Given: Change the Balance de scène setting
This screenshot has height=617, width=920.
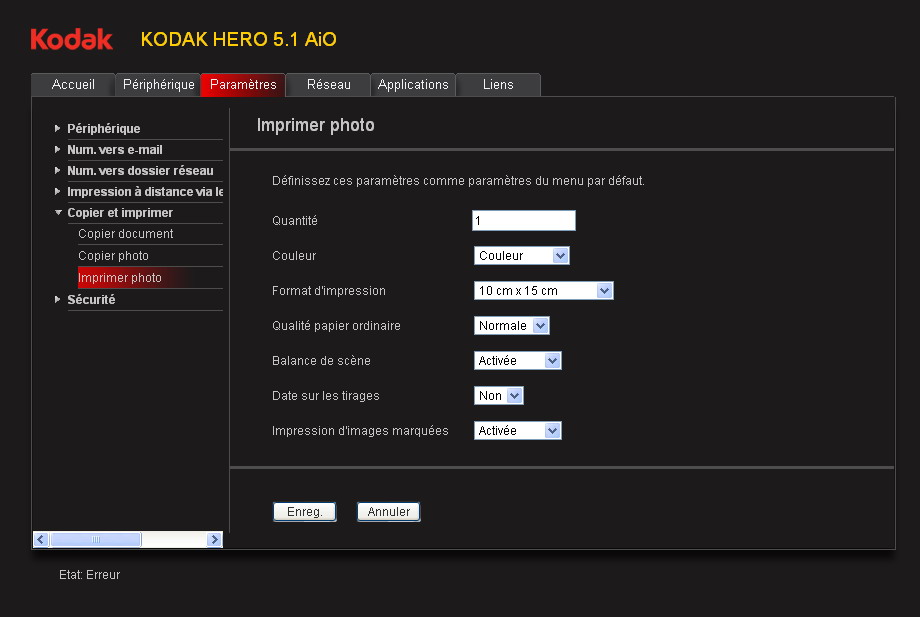Looking at the screenshot, I should coord(517,361).
